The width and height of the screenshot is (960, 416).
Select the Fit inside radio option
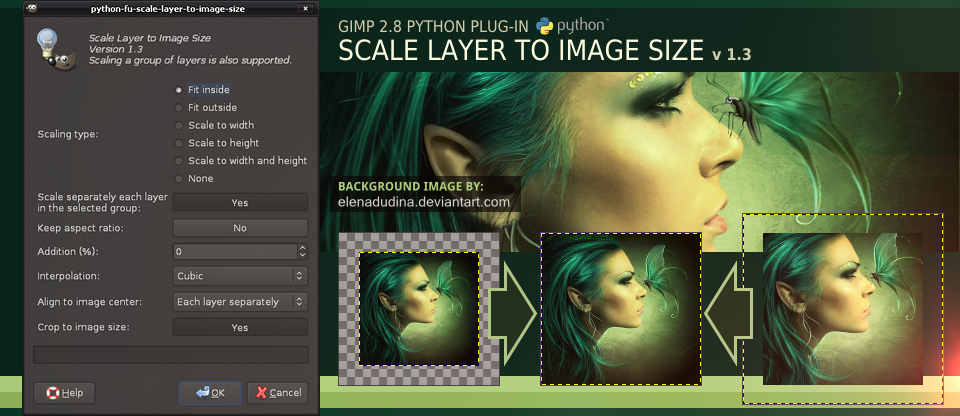[202, 89]
